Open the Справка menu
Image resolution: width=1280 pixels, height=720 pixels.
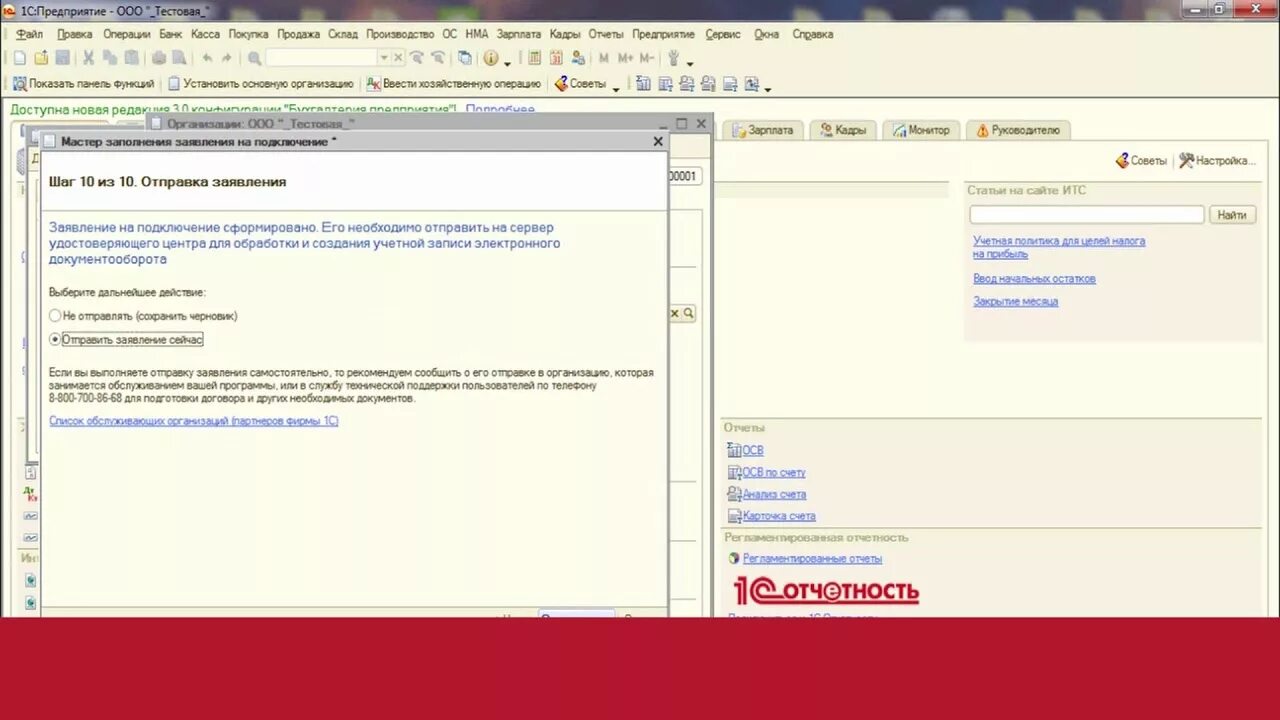(x=812, y=34)
